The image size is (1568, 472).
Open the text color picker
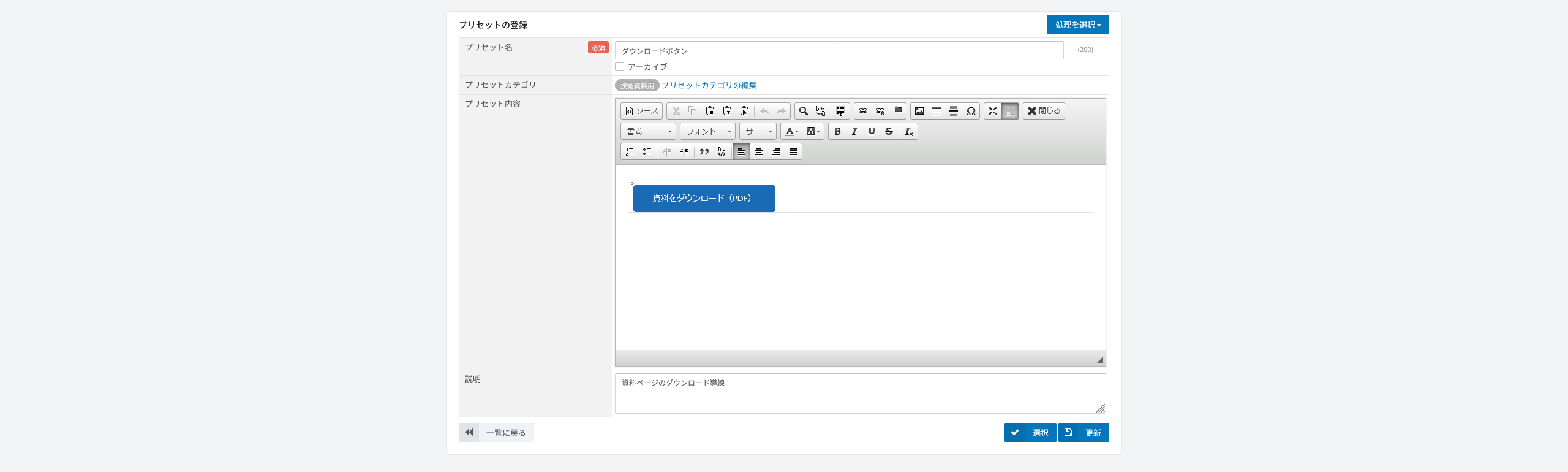click(792, 131)
